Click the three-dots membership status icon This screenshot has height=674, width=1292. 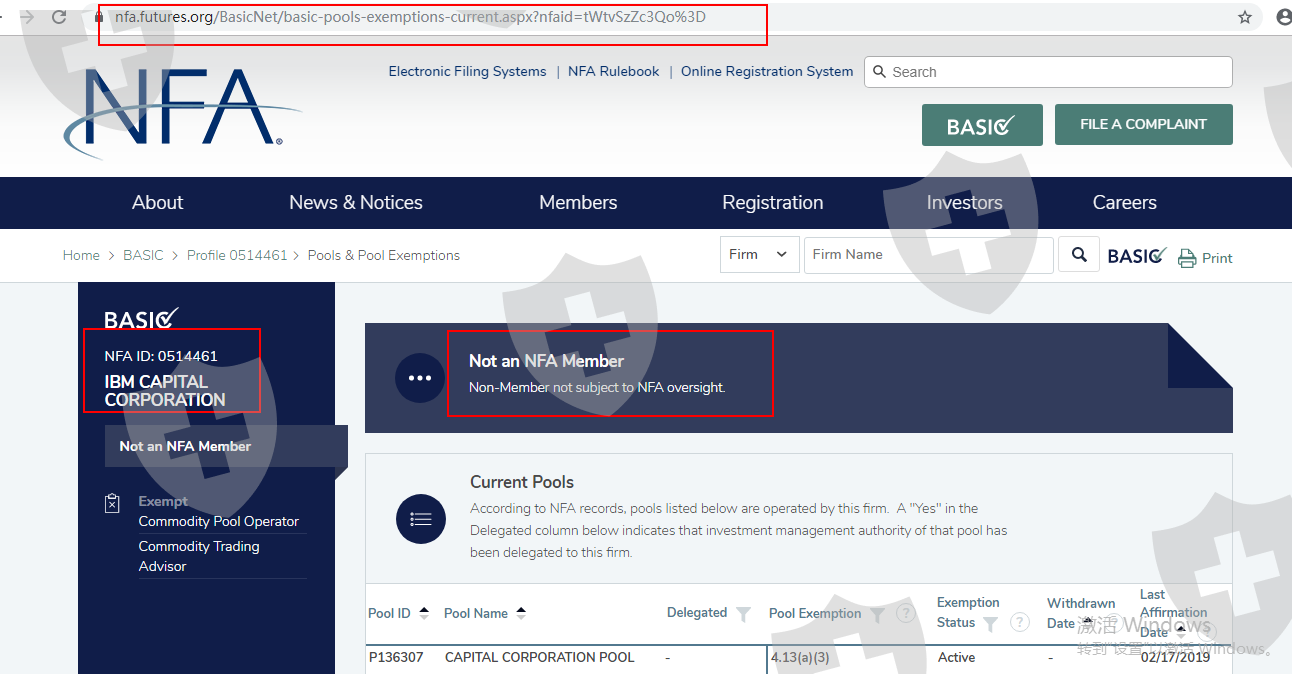[420, 378]
